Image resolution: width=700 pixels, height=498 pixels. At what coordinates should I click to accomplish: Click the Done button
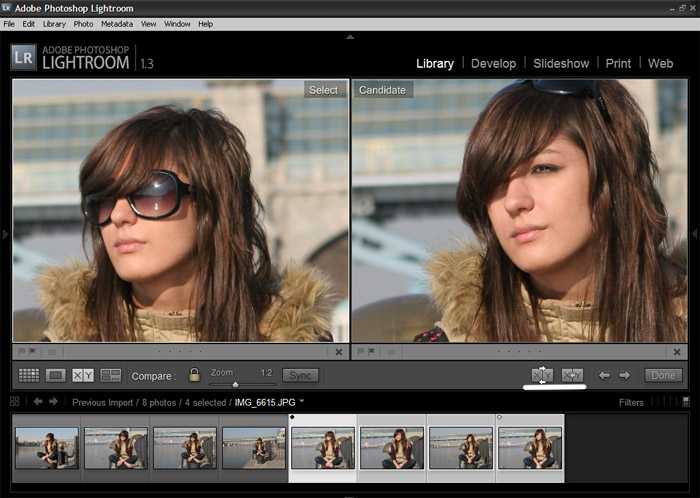click(663, 375)
